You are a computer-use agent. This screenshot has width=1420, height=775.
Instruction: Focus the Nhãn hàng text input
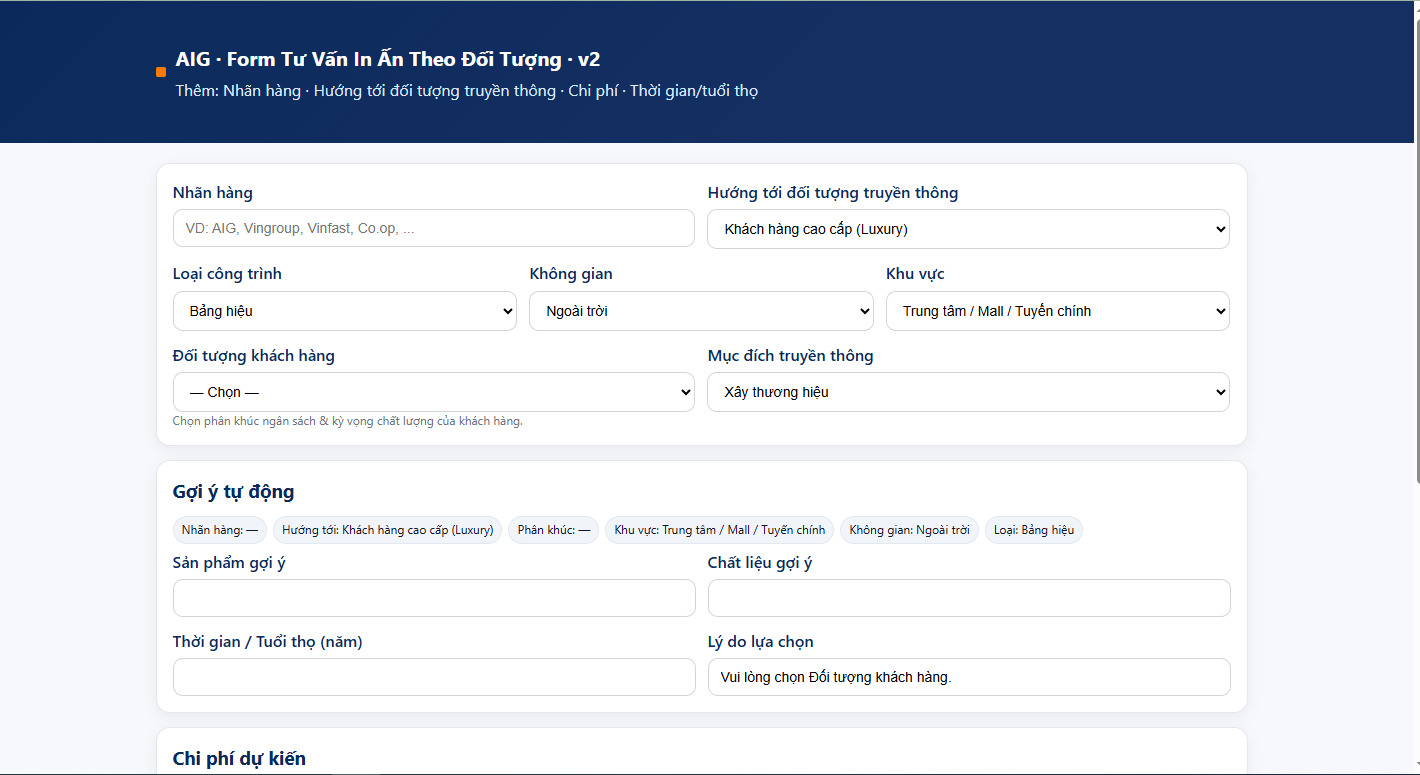click(x=433, y=228)
